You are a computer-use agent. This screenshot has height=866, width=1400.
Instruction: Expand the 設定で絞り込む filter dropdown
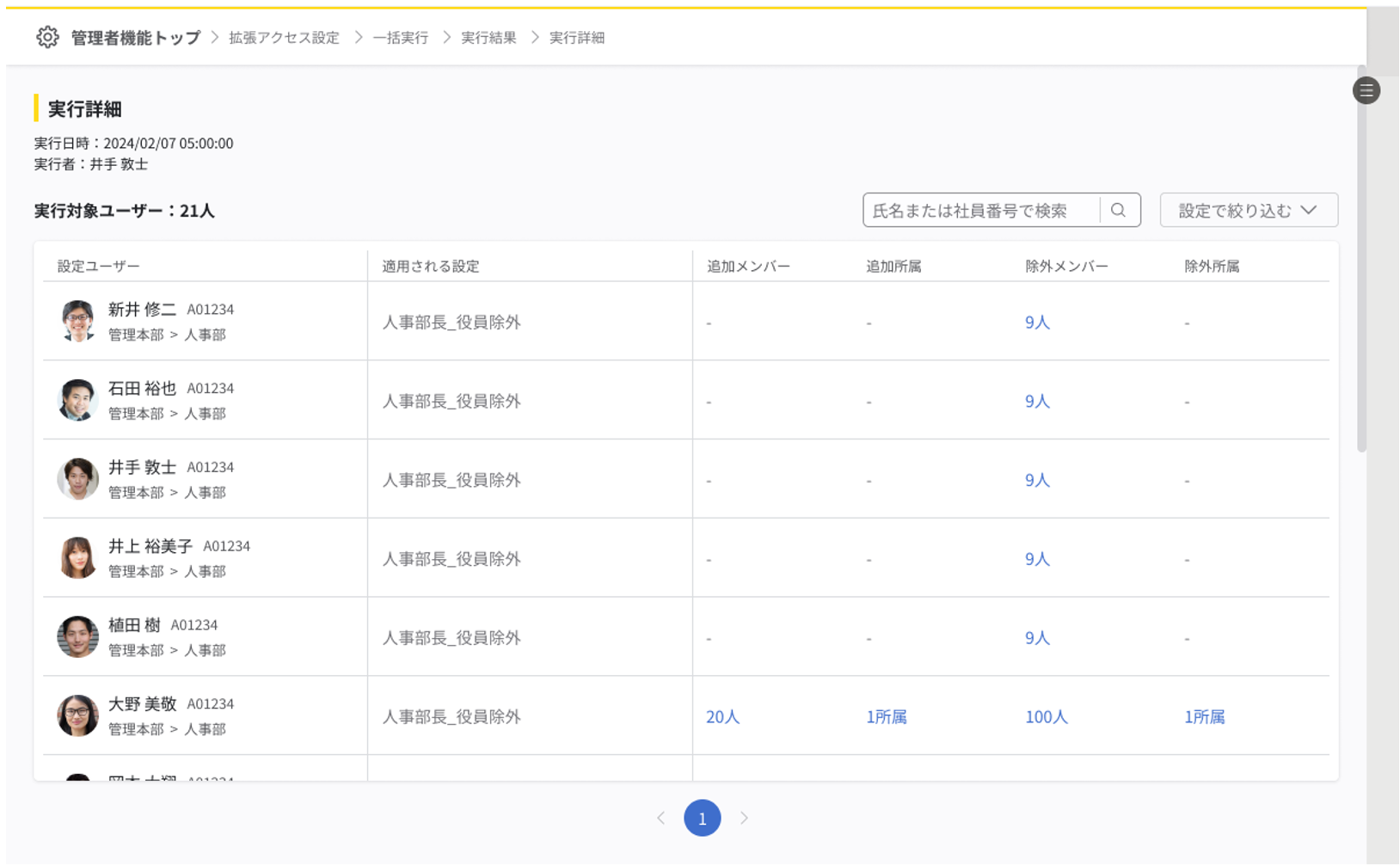pyautogui.click(x=1248, y=210)
